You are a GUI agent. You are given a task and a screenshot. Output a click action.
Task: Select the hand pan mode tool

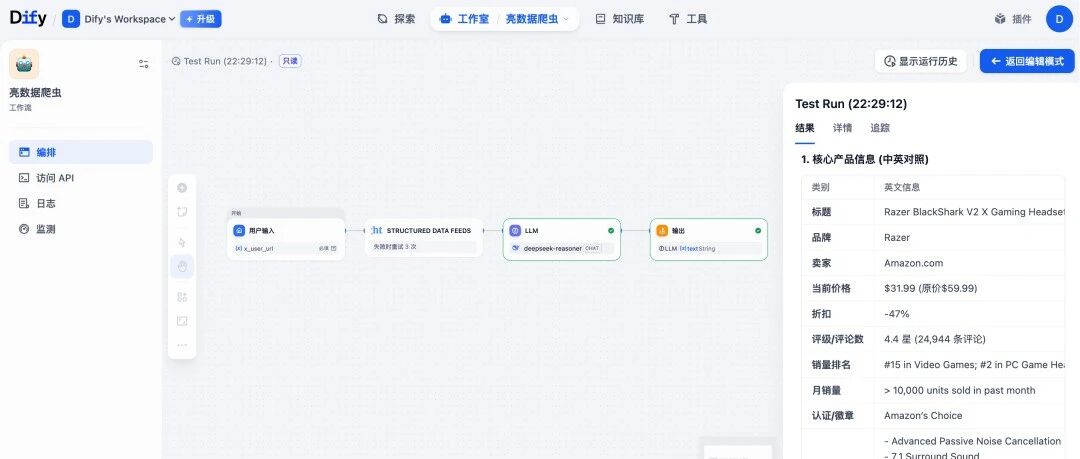[182, 267]
